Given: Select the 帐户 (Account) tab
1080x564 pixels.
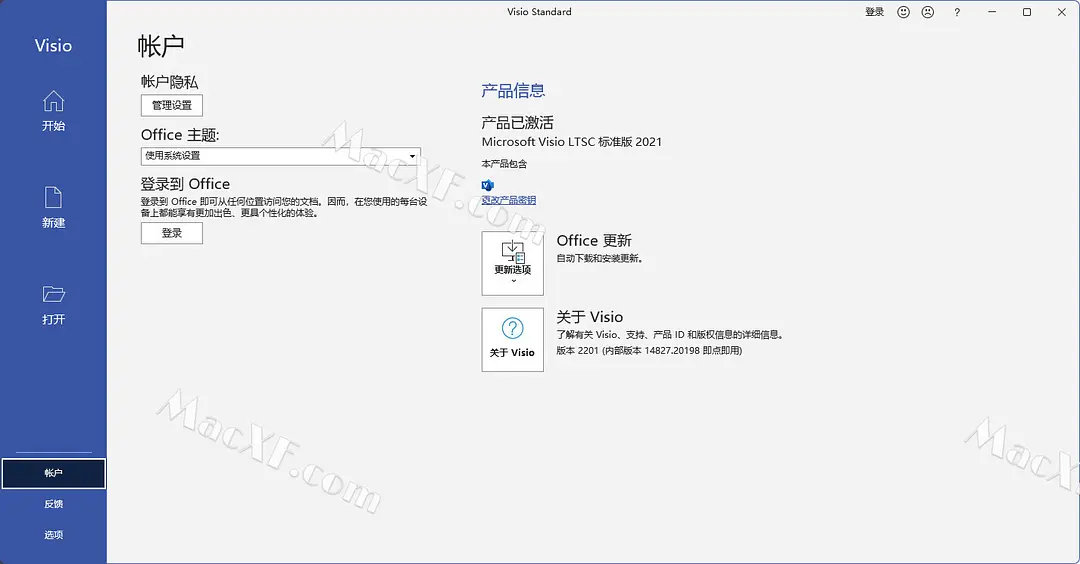Looking at the screenshot, I should (x=53, y=473).
